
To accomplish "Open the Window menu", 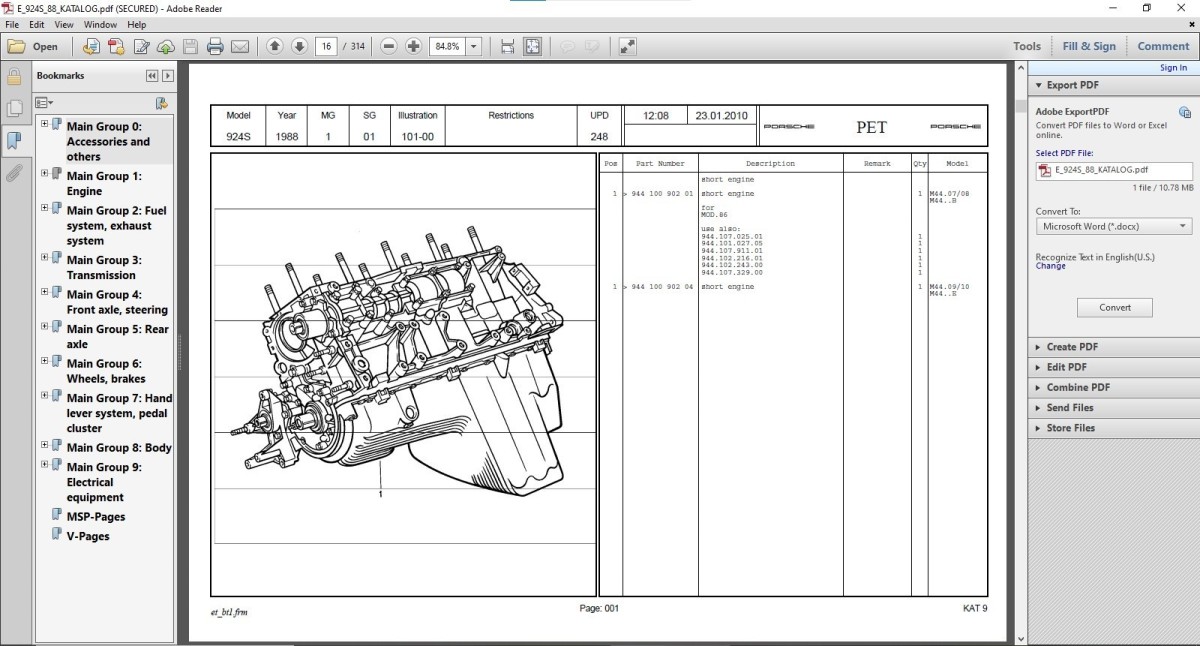I will coord(100,24).
